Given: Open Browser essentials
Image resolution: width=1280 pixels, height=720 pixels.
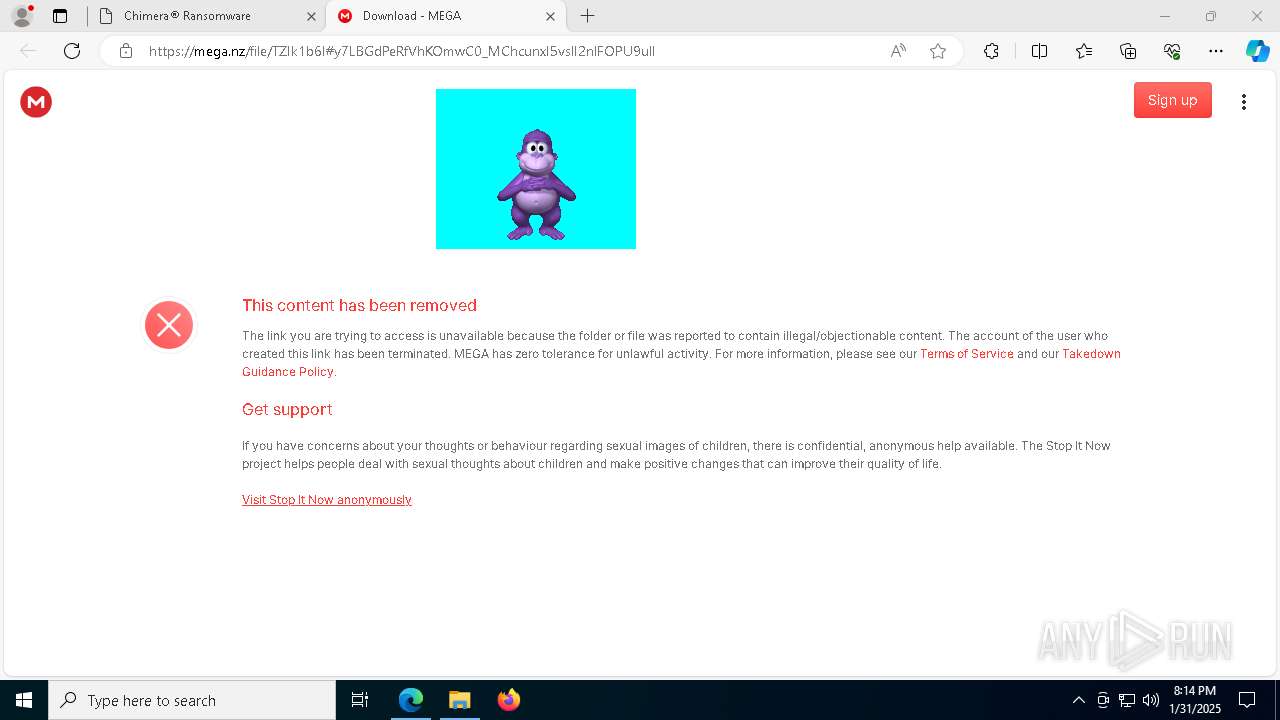Looking at the screenshot, I should (x=1172, y=51).
